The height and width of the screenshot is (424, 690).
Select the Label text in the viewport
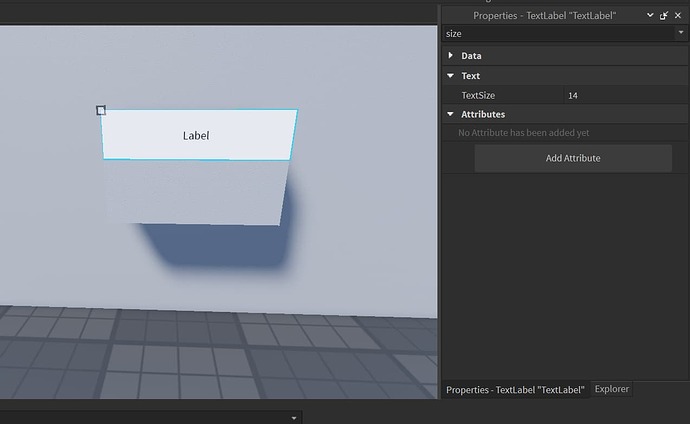[x=196, y=135]
